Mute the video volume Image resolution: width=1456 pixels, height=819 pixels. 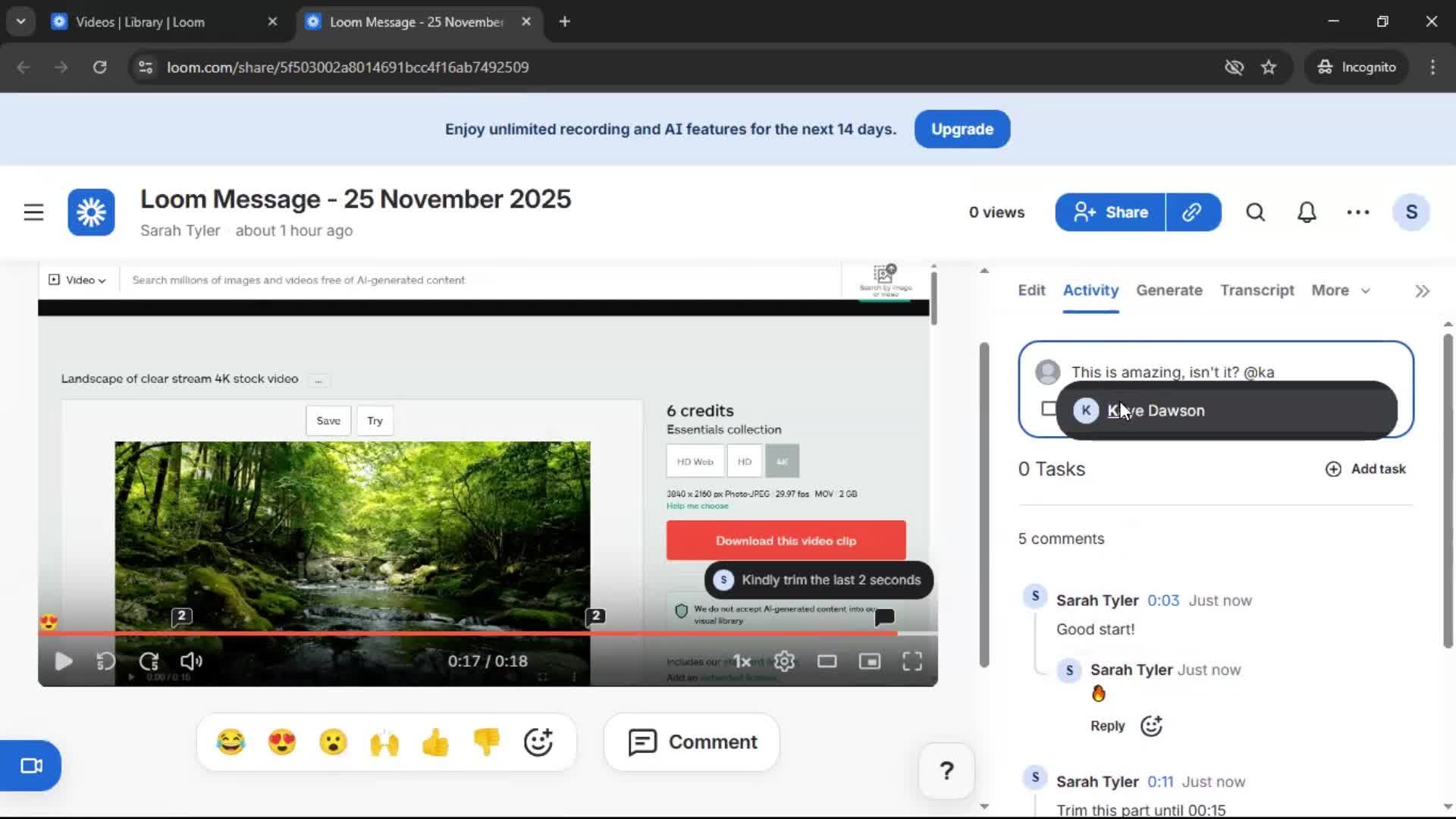190,661
